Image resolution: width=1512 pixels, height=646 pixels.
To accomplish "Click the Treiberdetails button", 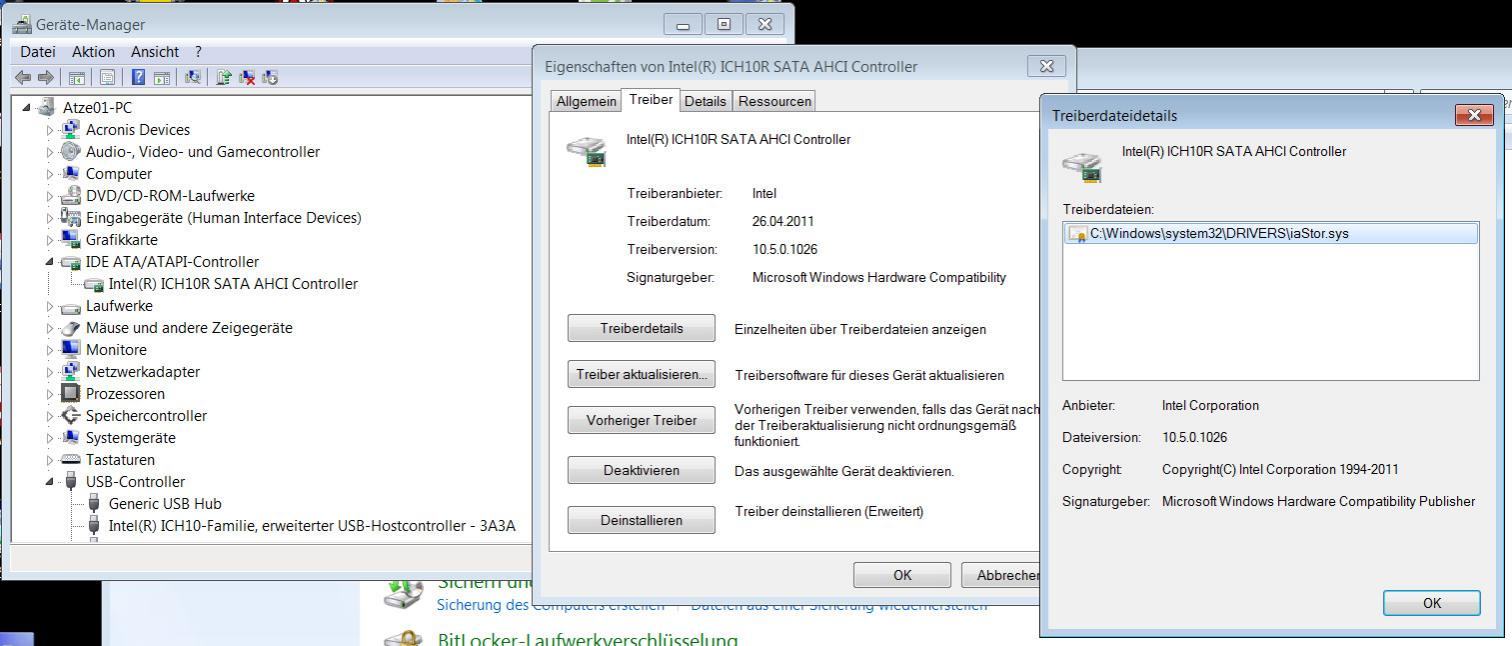I will [641, 328].
